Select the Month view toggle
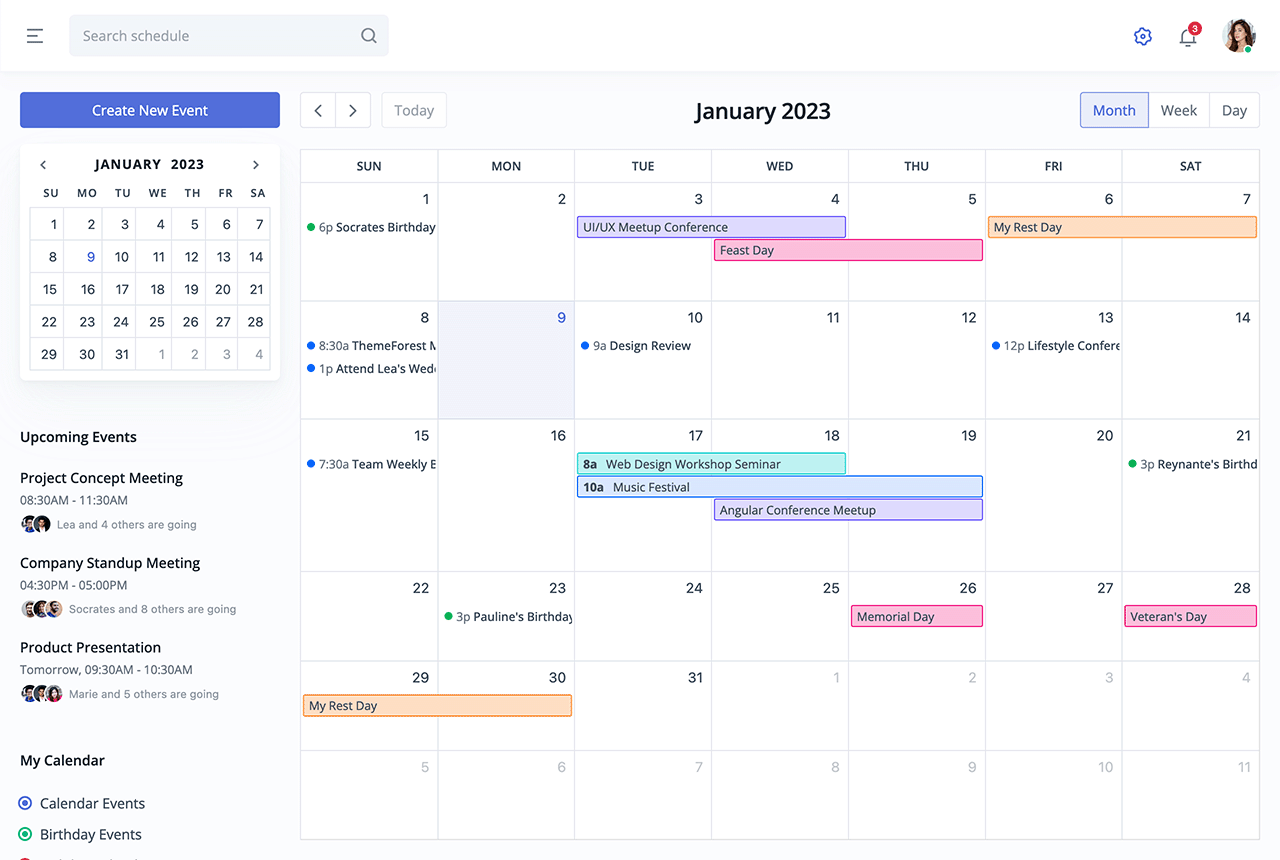Viewport: 1280px width, 860px height. 1114,110
